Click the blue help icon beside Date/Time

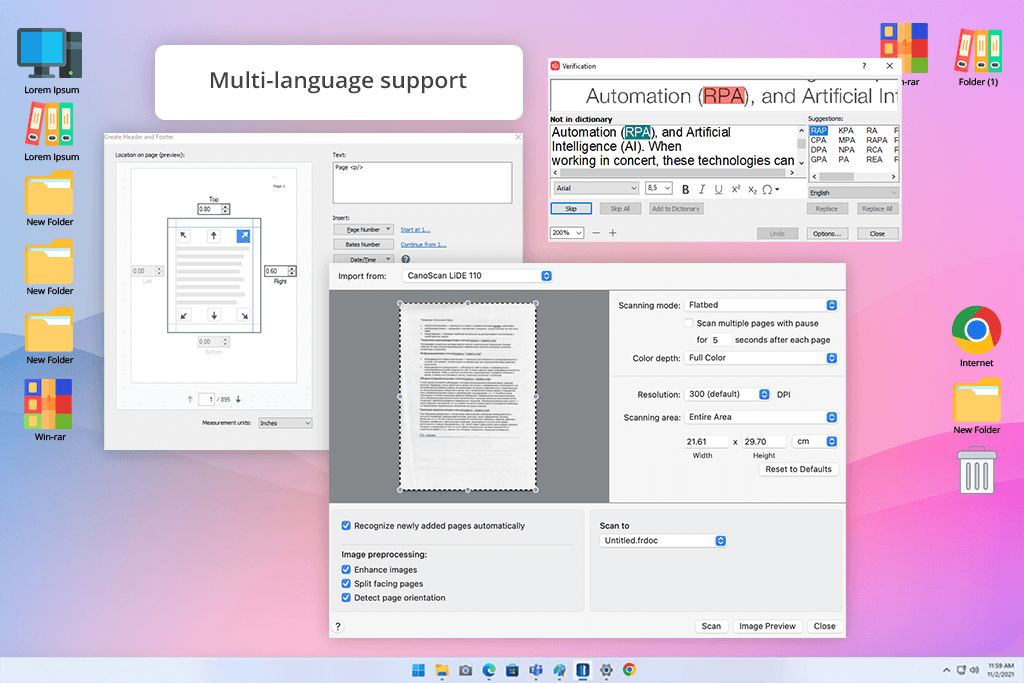pos(406,259)
